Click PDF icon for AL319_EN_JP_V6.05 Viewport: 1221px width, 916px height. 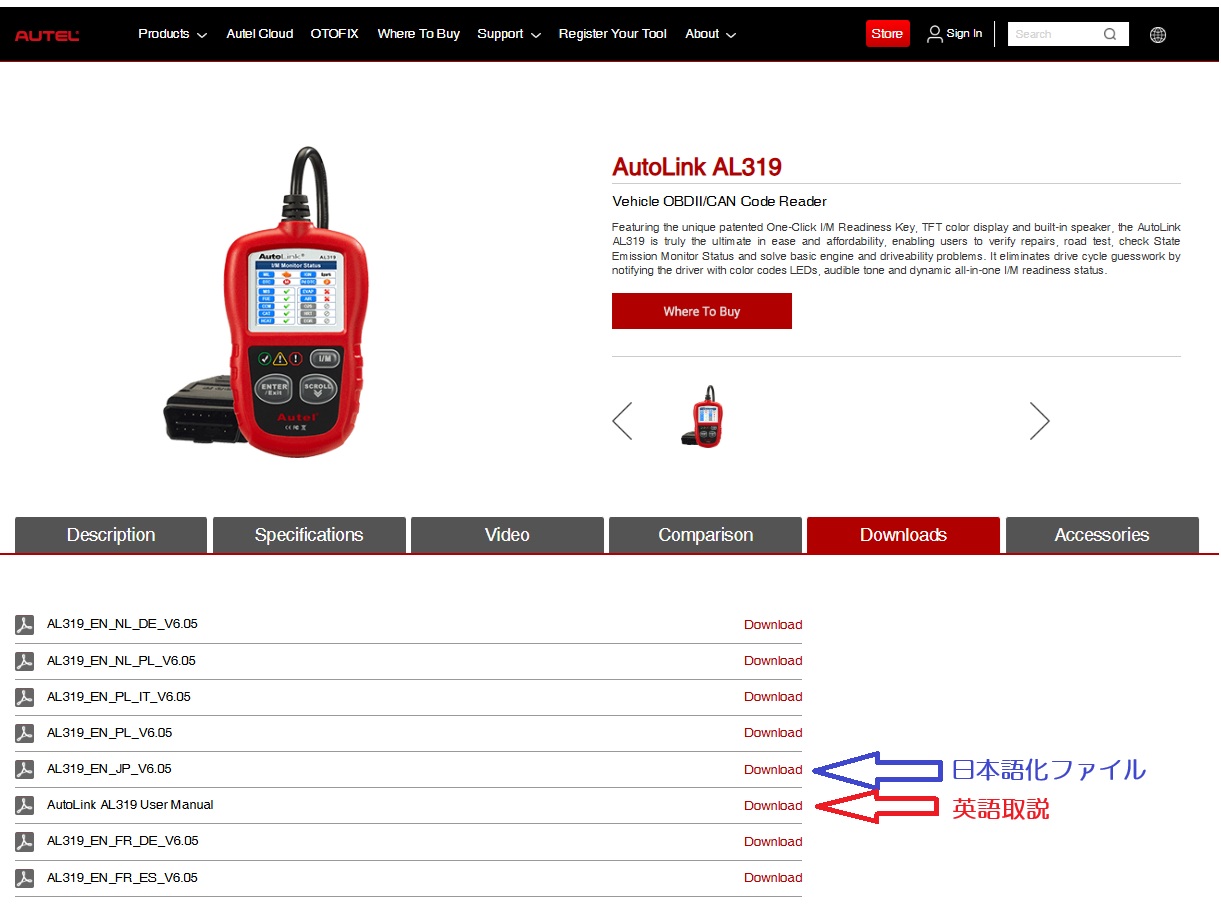25,769
